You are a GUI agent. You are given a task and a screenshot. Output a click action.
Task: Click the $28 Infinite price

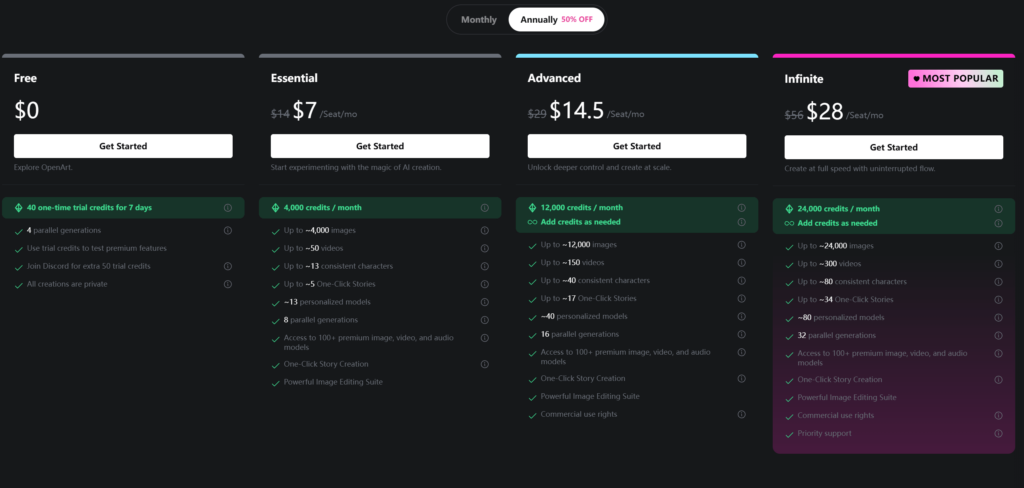pos(825,112)
